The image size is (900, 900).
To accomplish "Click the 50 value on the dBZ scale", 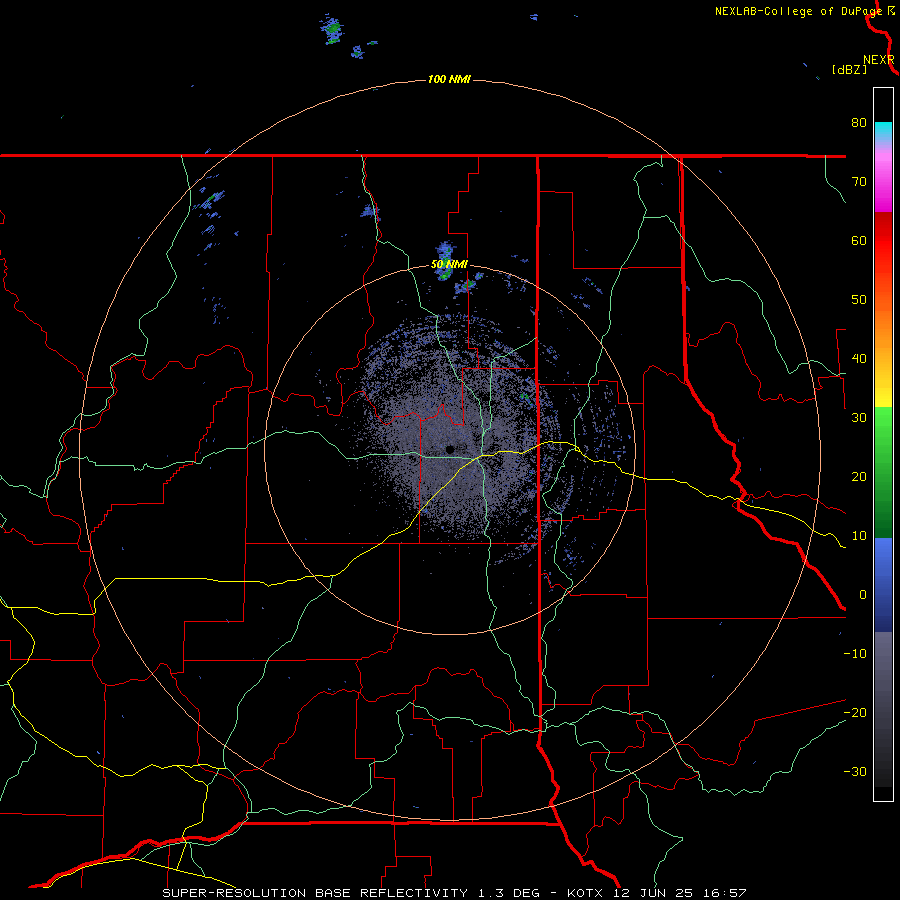I will tap(859, 300).
